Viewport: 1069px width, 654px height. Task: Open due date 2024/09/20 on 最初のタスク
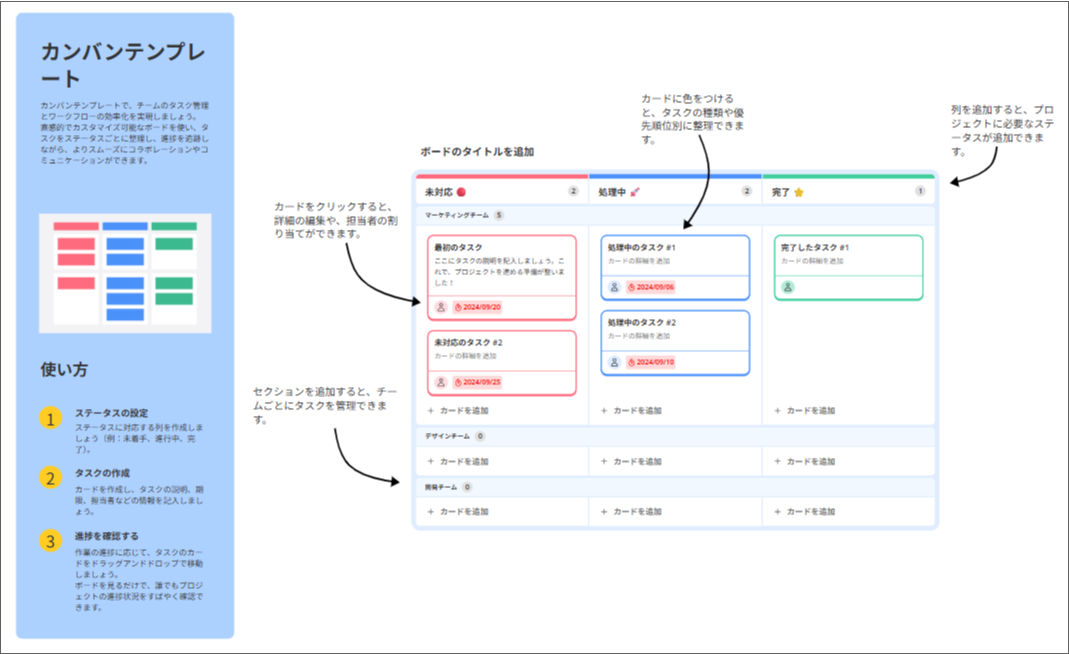478,307
